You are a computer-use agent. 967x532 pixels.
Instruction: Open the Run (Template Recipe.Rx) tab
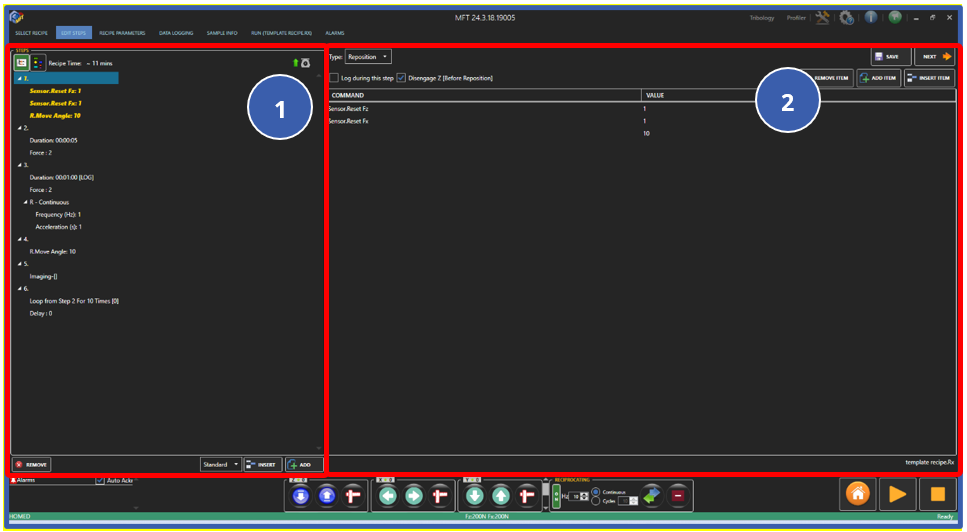coord(281,33)
